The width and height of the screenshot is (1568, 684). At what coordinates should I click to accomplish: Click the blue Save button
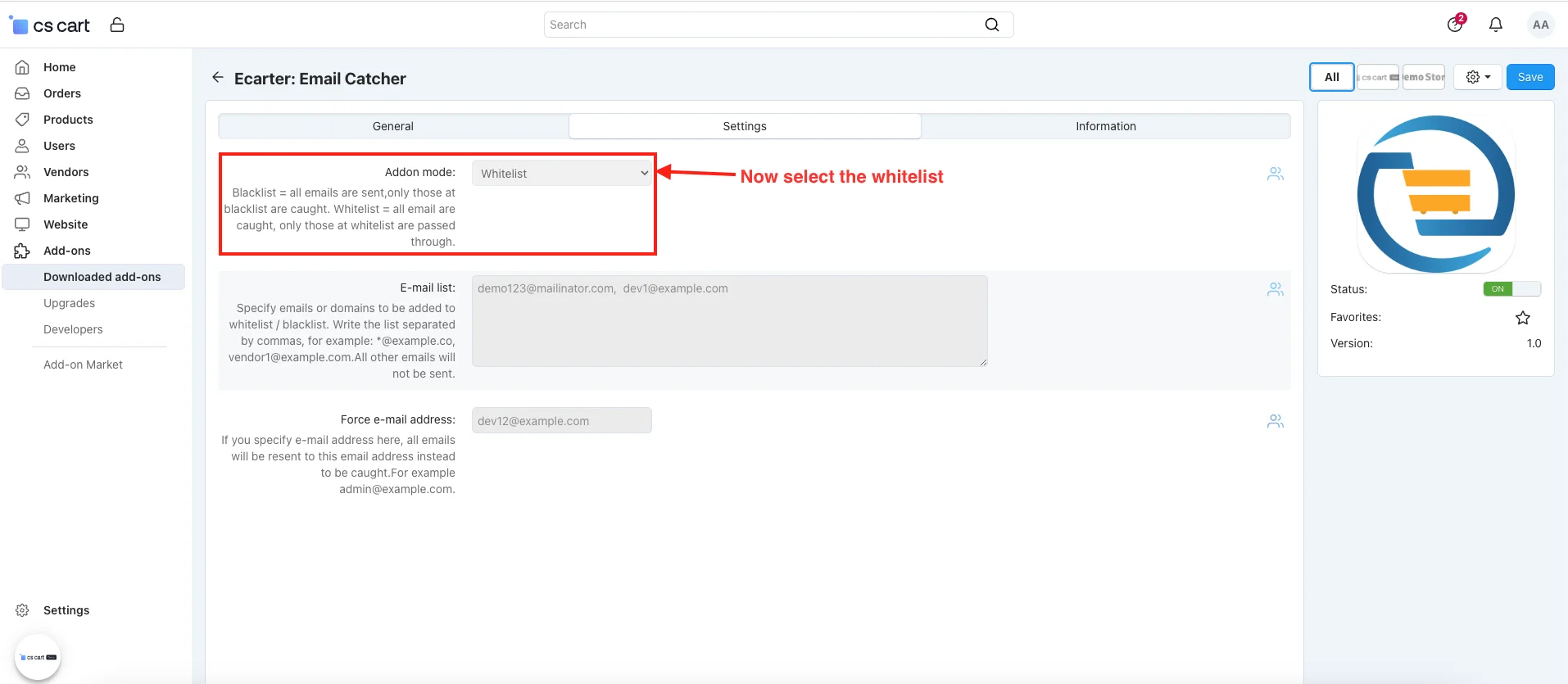[1529, 77]
